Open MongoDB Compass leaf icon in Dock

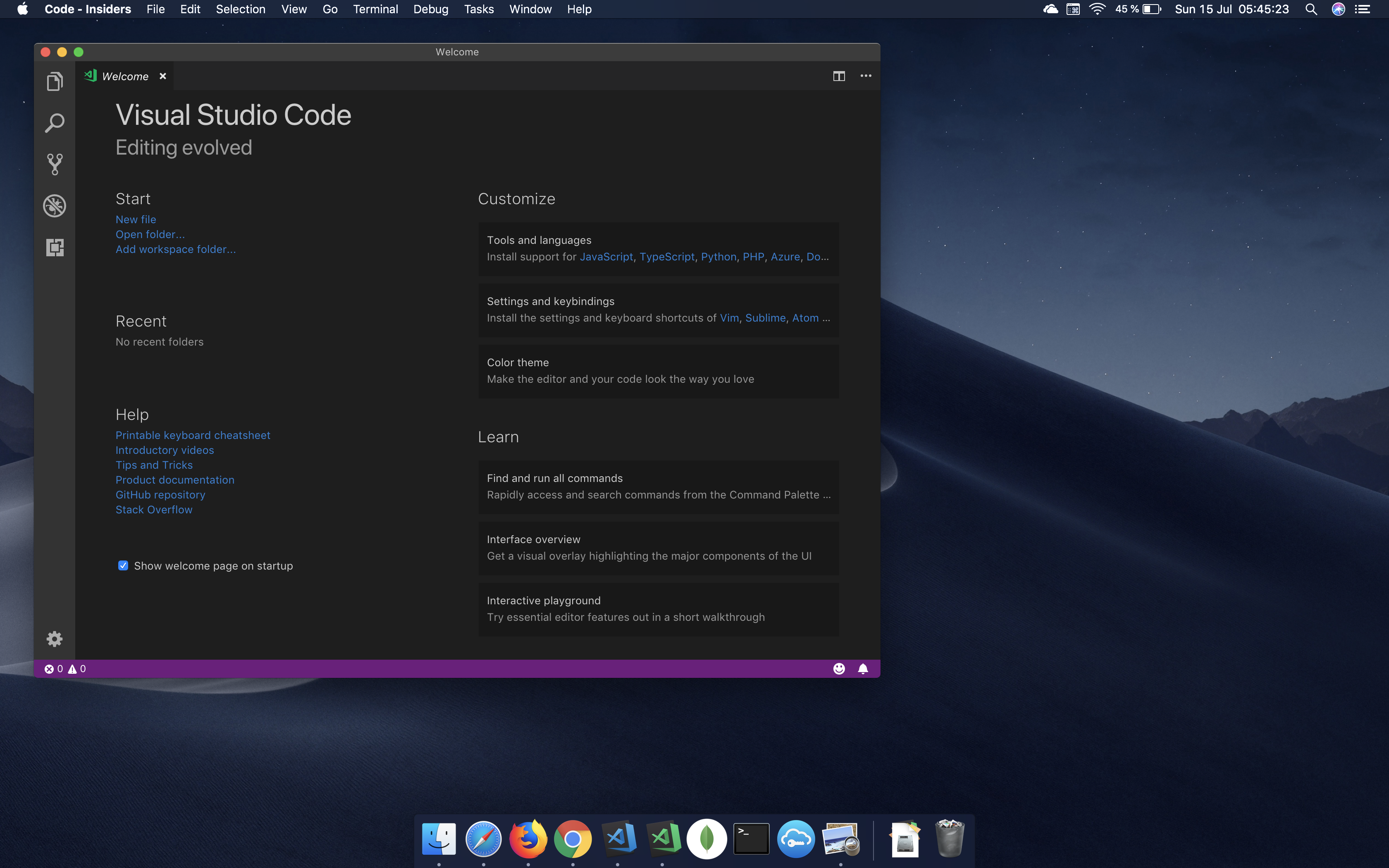(706, 839)
